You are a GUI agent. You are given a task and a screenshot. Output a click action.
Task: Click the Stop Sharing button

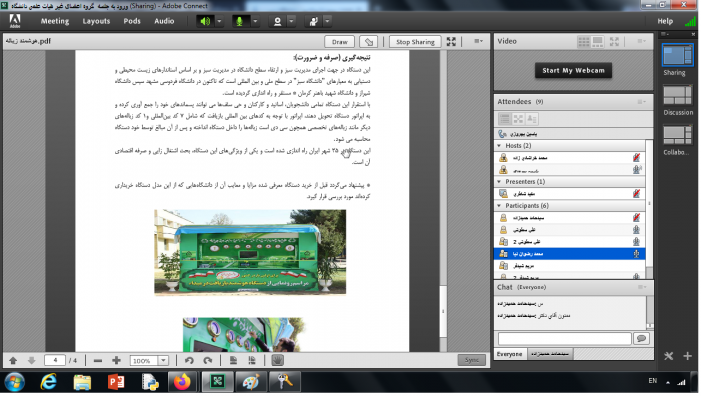[x=415, y=42]
